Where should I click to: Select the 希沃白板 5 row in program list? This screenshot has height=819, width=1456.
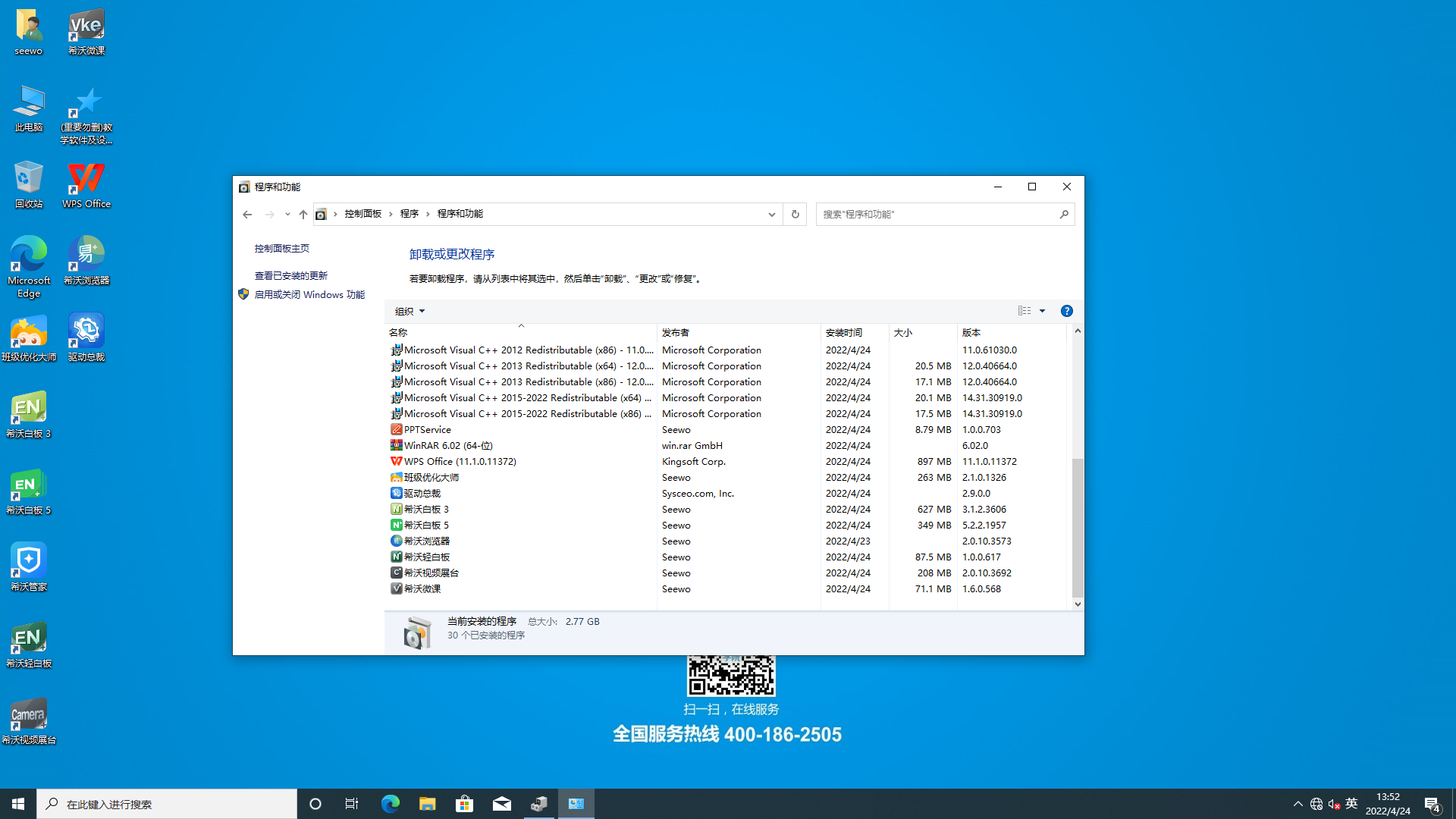727,526
